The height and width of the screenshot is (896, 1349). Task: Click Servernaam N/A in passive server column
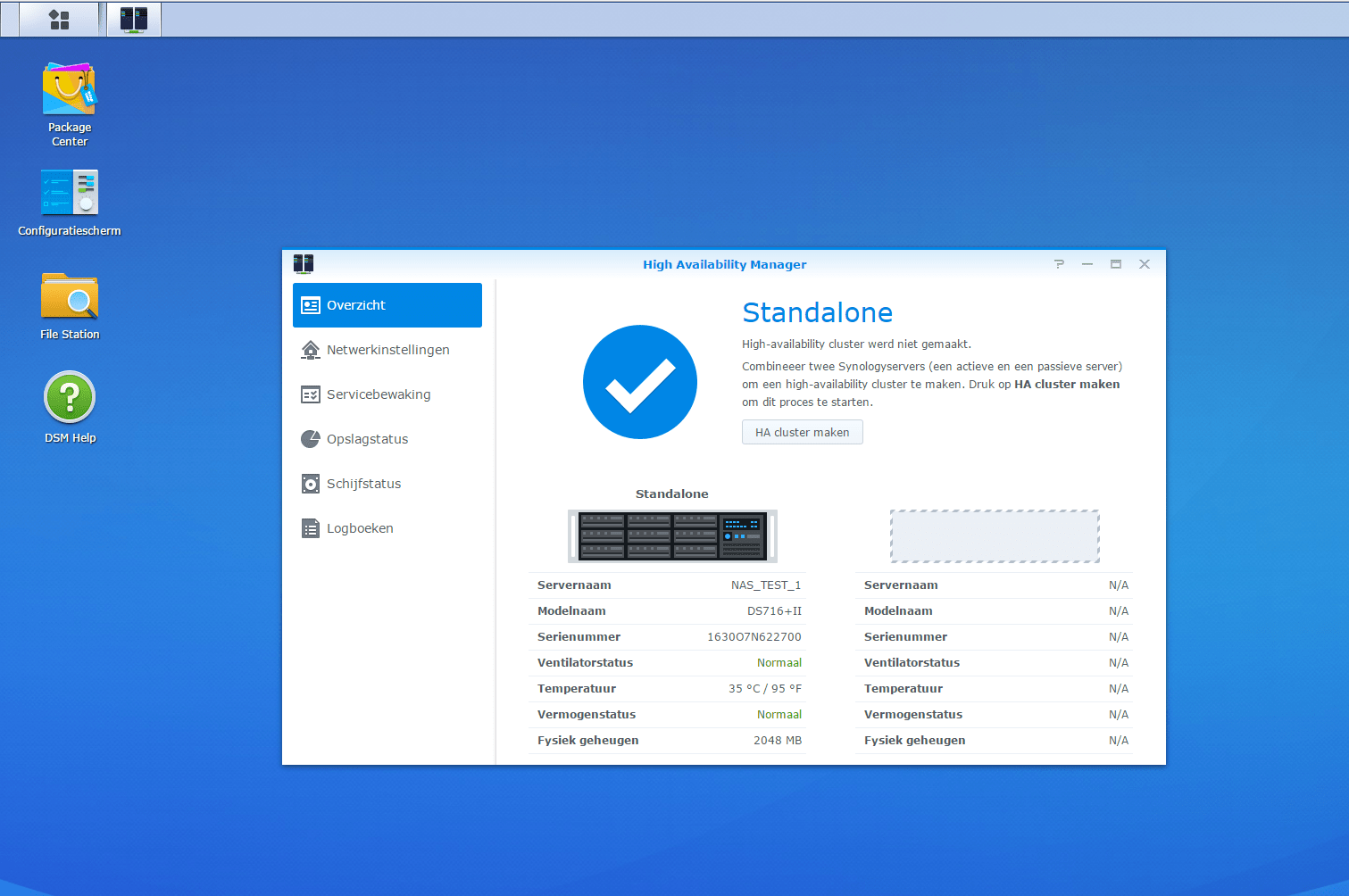(1119, 585)
